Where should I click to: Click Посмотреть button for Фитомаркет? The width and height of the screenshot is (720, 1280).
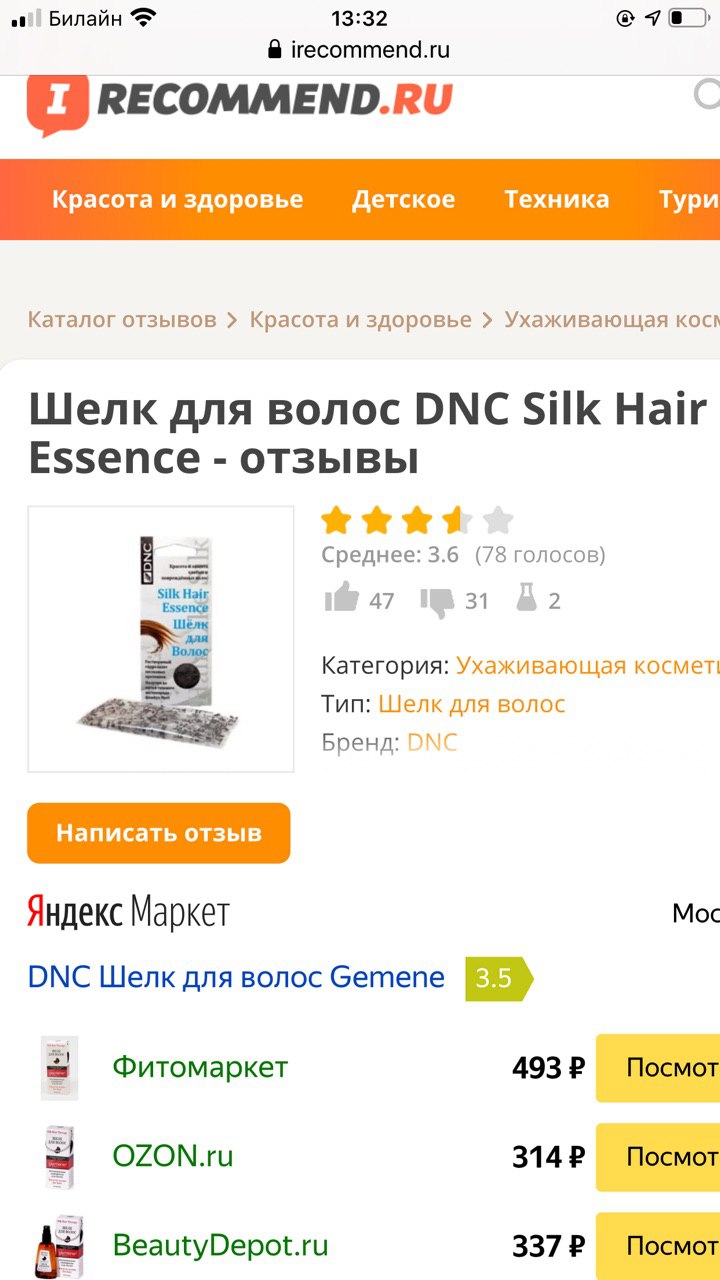(658, 1068)
